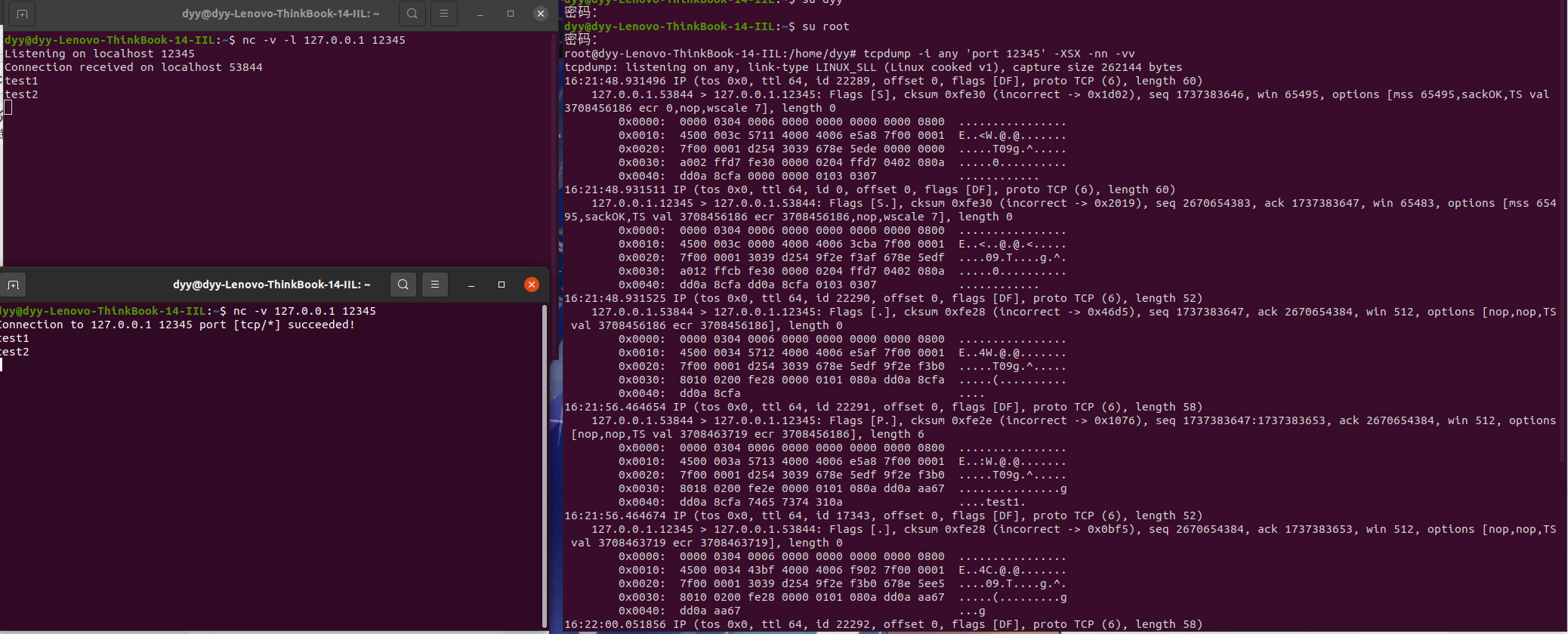Viewport: 1568px width, 634px height.
Task: Click 'Listening on localhost 12345' line
Action: click(100, 54)
